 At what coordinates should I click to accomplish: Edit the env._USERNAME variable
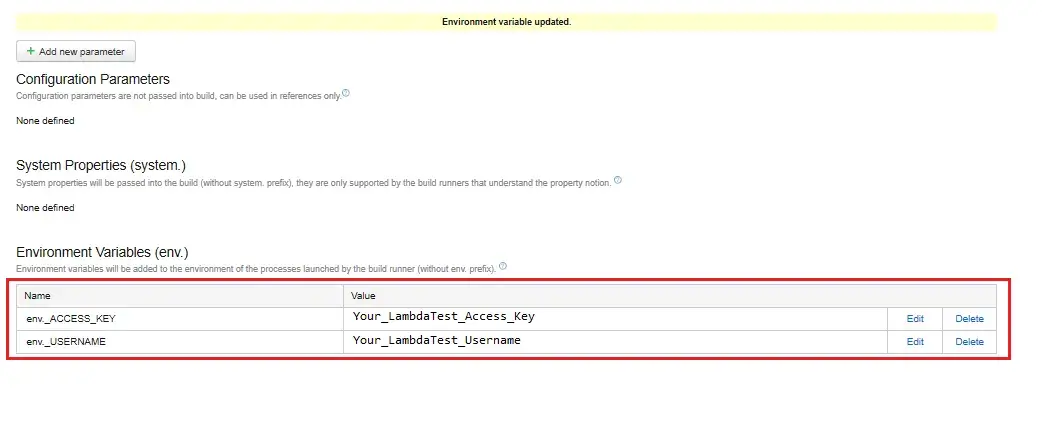click(915, 342)
